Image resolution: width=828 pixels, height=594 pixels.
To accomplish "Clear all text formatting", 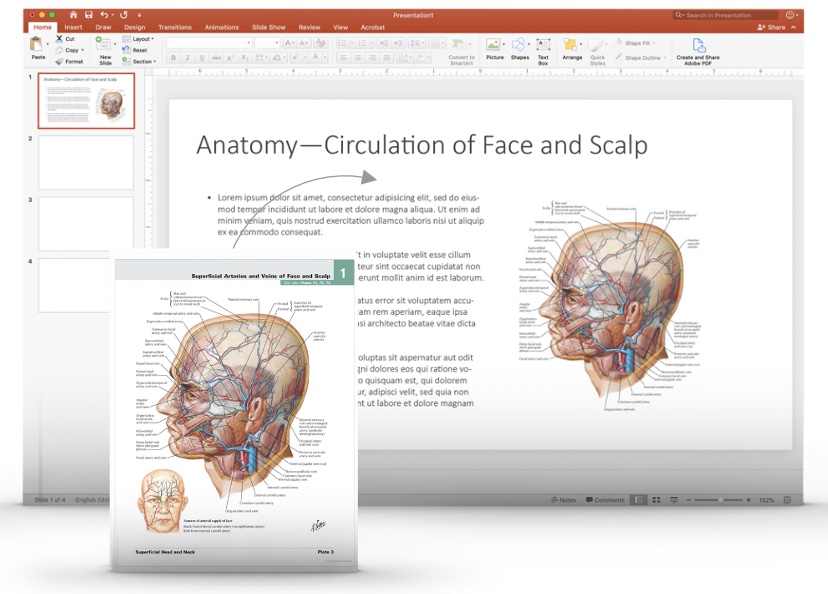I will click(x=321, y=43).
